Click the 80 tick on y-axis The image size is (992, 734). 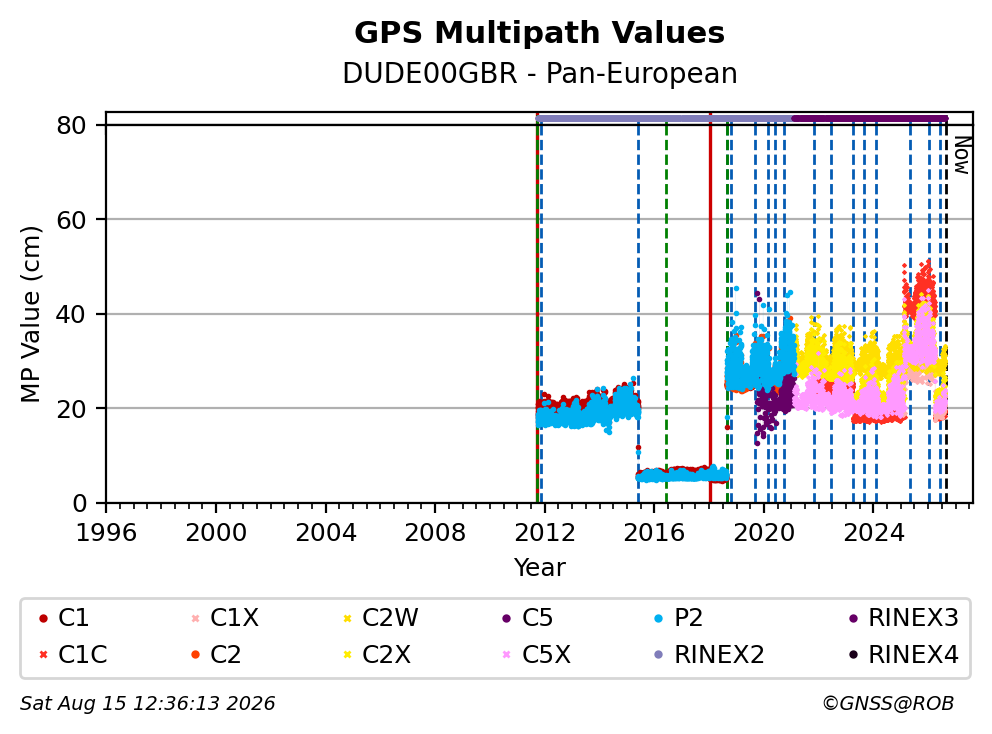pos(71,125)
